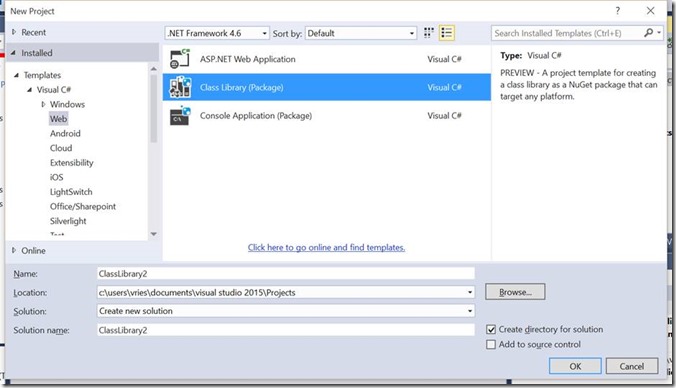
Task: Select the Silverlight template category
Action: pyautogui.click(x=68, y=221)
